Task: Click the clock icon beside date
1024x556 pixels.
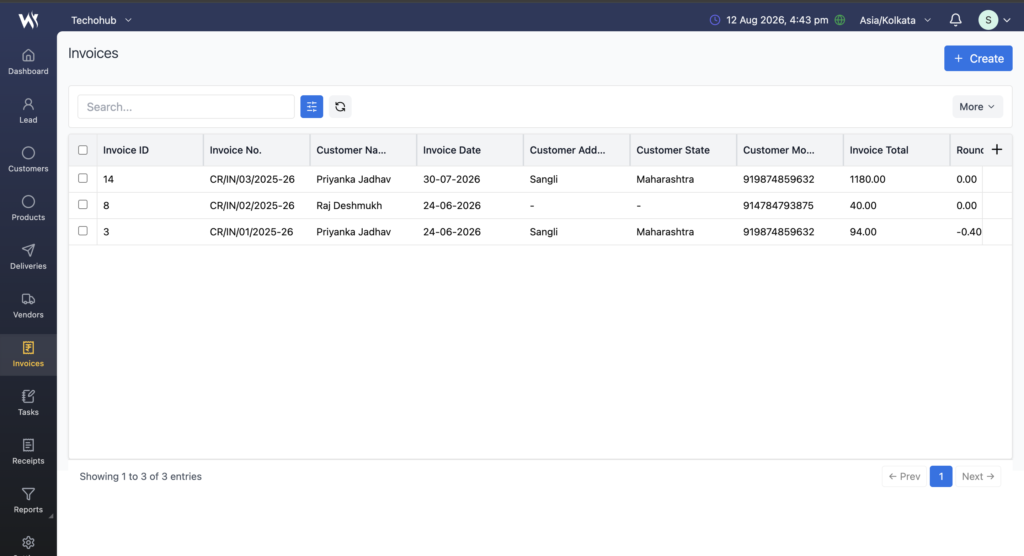Action: point(715,20)
